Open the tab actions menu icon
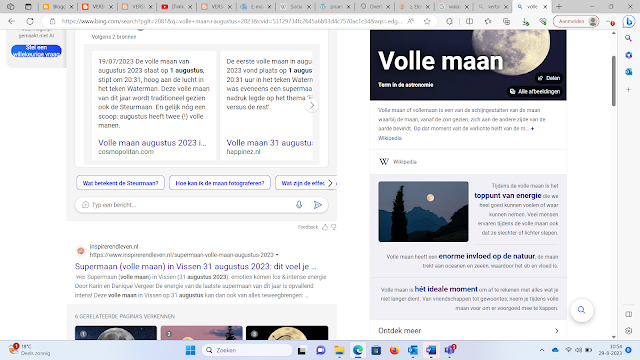640x360 pixels. click(x=28, y=7)
